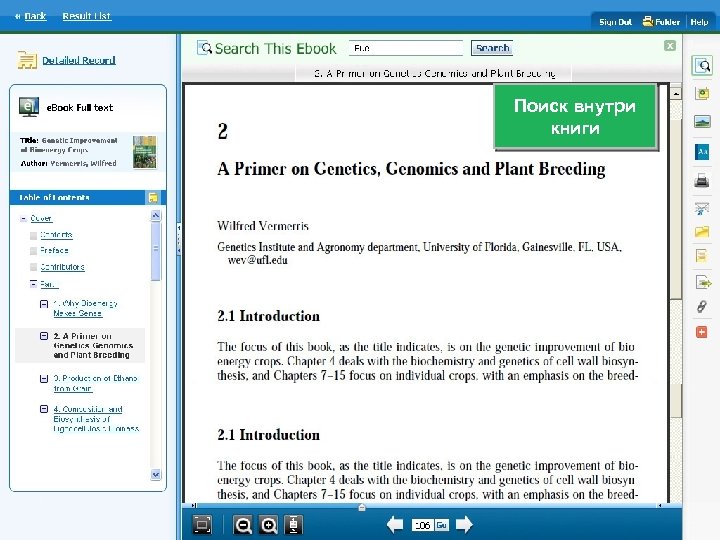Click the full screen view icon

tap(202, 524)
